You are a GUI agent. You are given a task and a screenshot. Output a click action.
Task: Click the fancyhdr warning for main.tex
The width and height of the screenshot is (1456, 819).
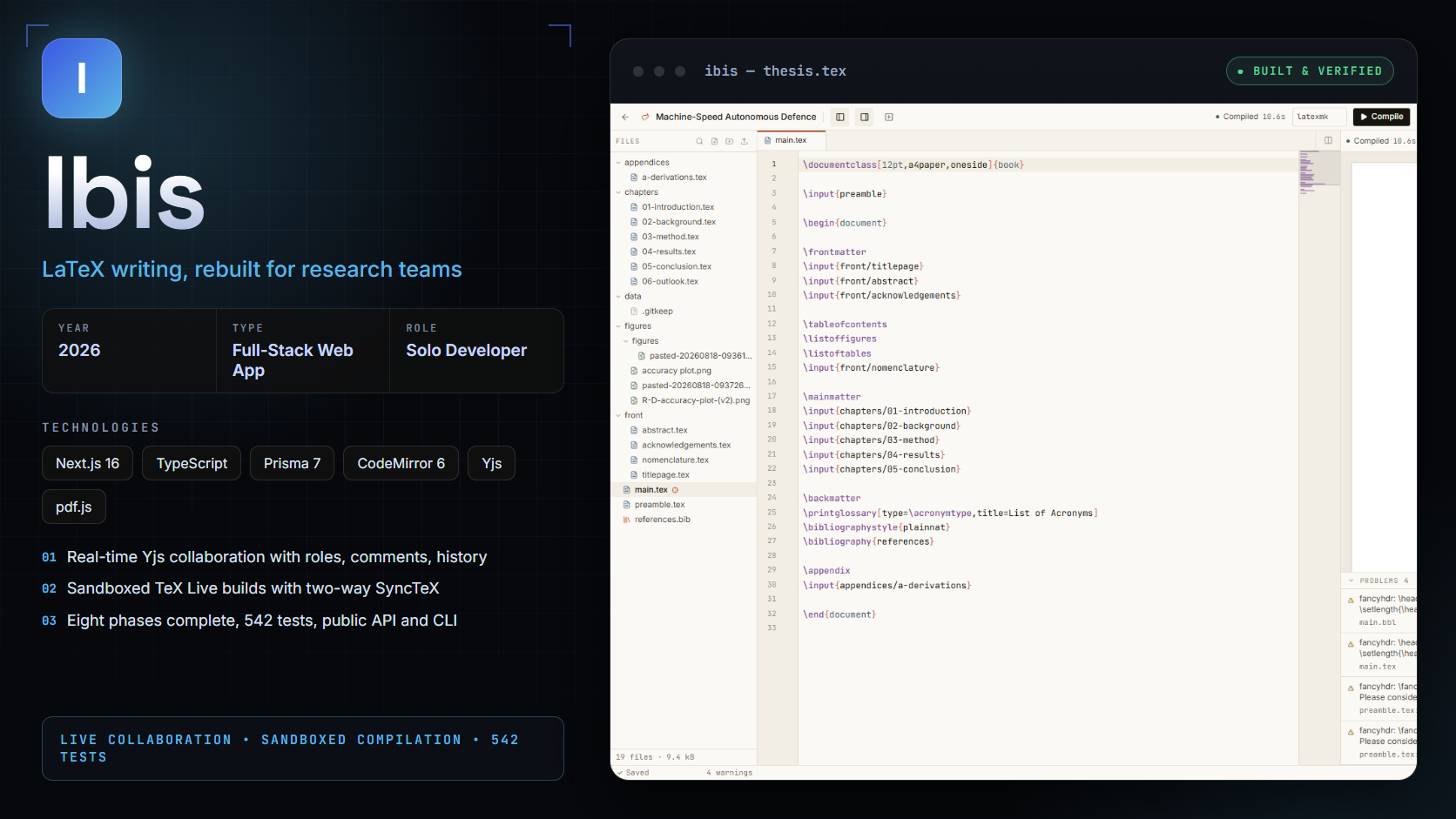(x=1378, y=655)
